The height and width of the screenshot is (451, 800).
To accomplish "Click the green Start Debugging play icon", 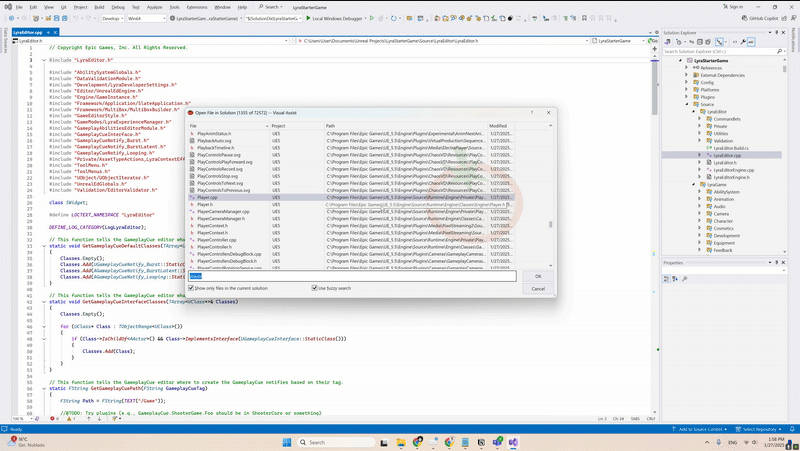I will [308, 18].
